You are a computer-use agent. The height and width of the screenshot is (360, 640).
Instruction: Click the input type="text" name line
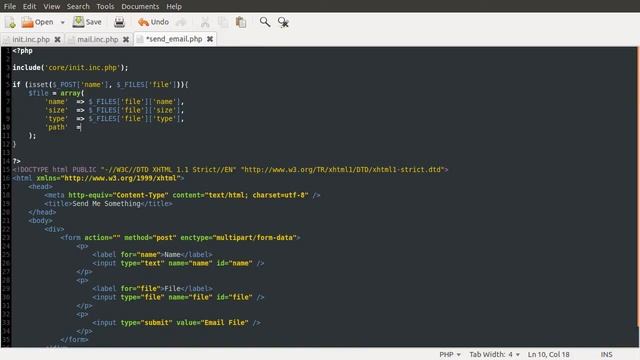tap(178, 263)
